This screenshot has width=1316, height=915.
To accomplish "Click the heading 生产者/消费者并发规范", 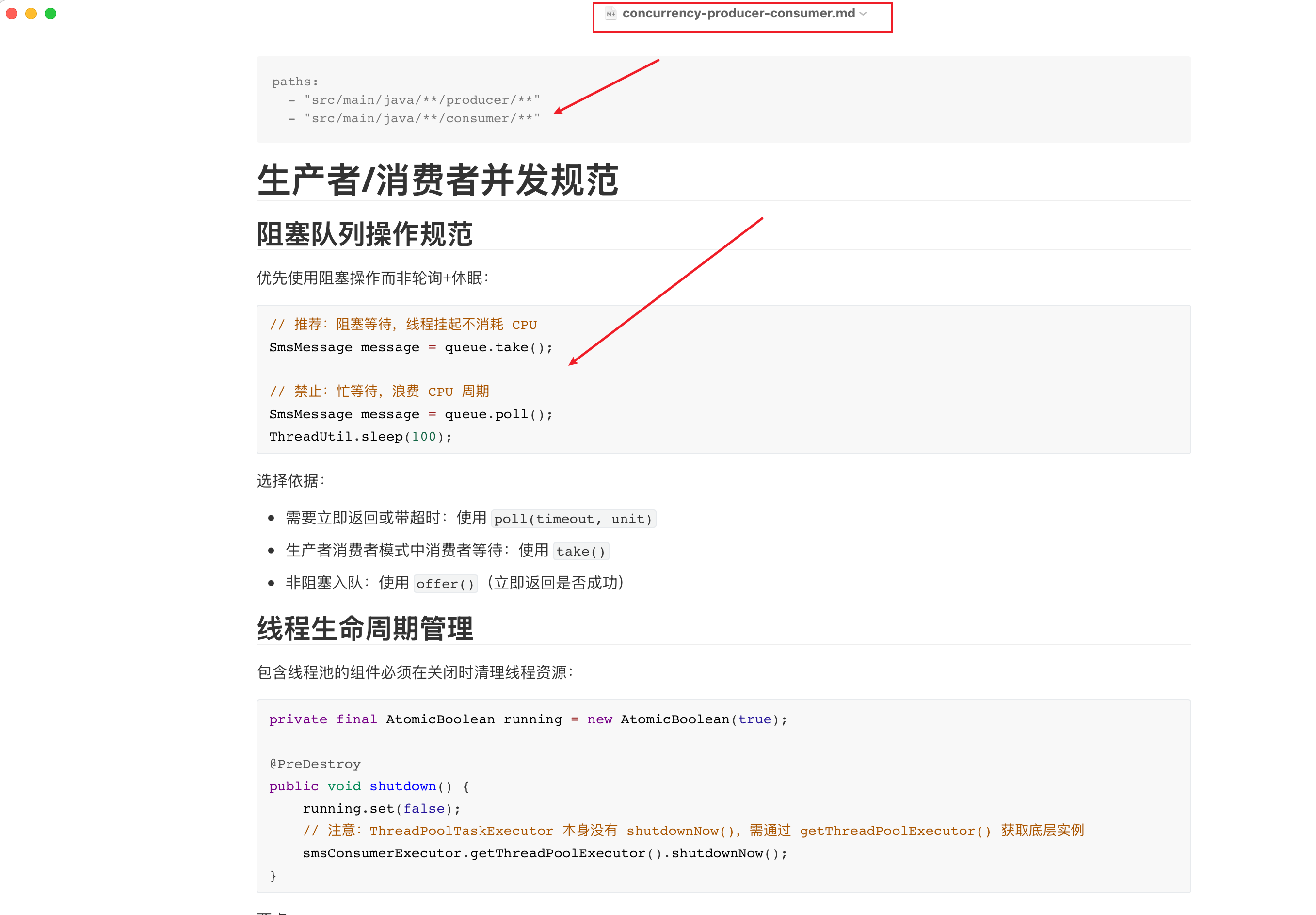I will coord(438,180).
